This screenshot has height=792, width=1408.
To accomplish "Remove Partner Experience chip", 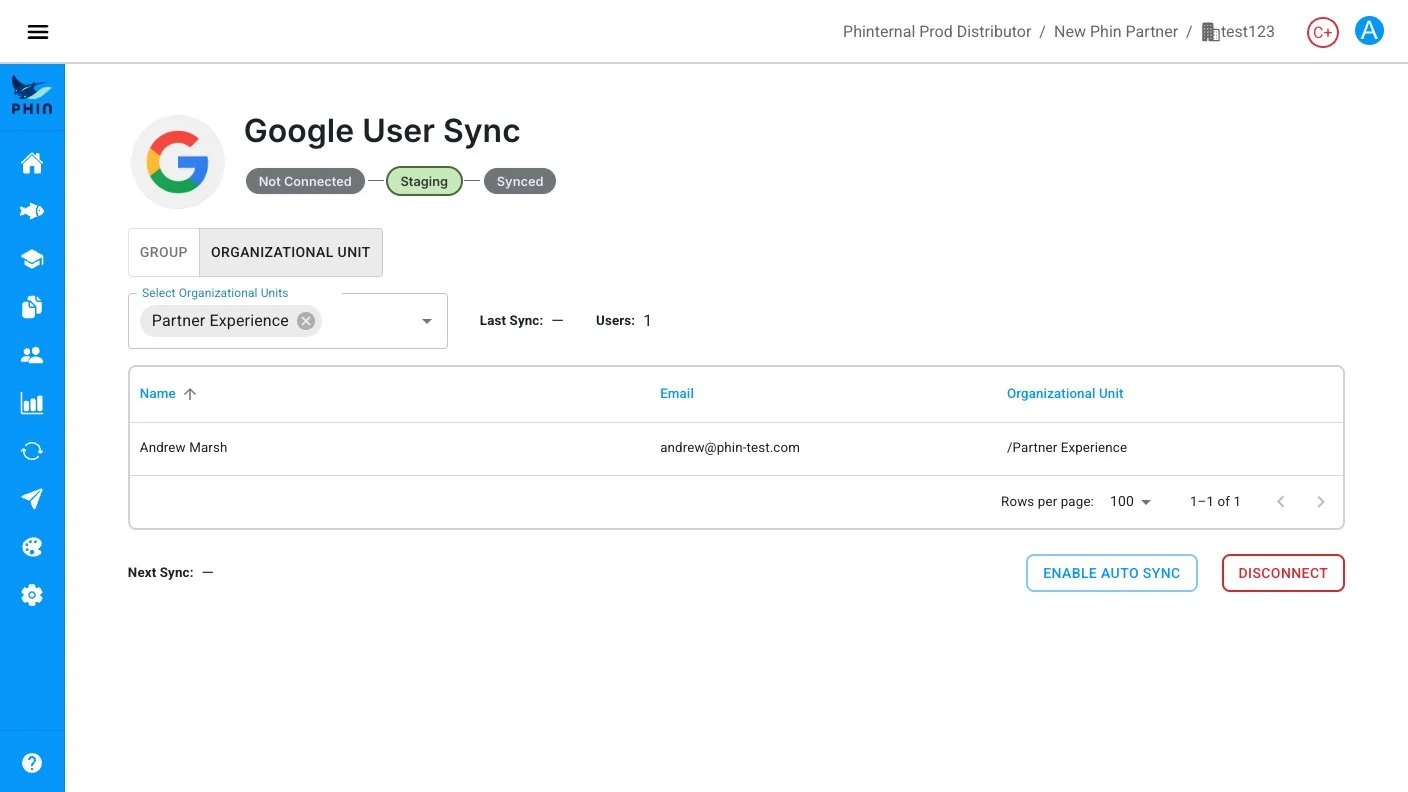I will (x=306, y=321).
